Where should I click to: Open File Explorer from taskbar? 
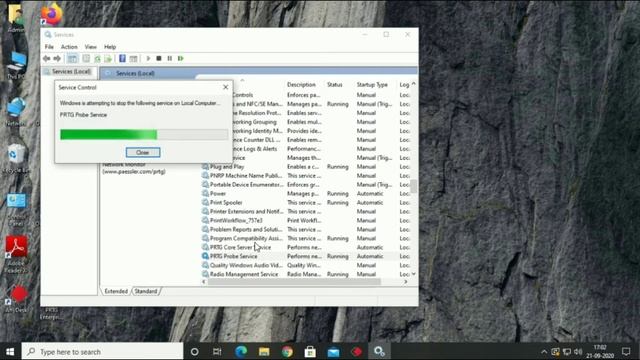pyautogui.click(x=264, y=351)
